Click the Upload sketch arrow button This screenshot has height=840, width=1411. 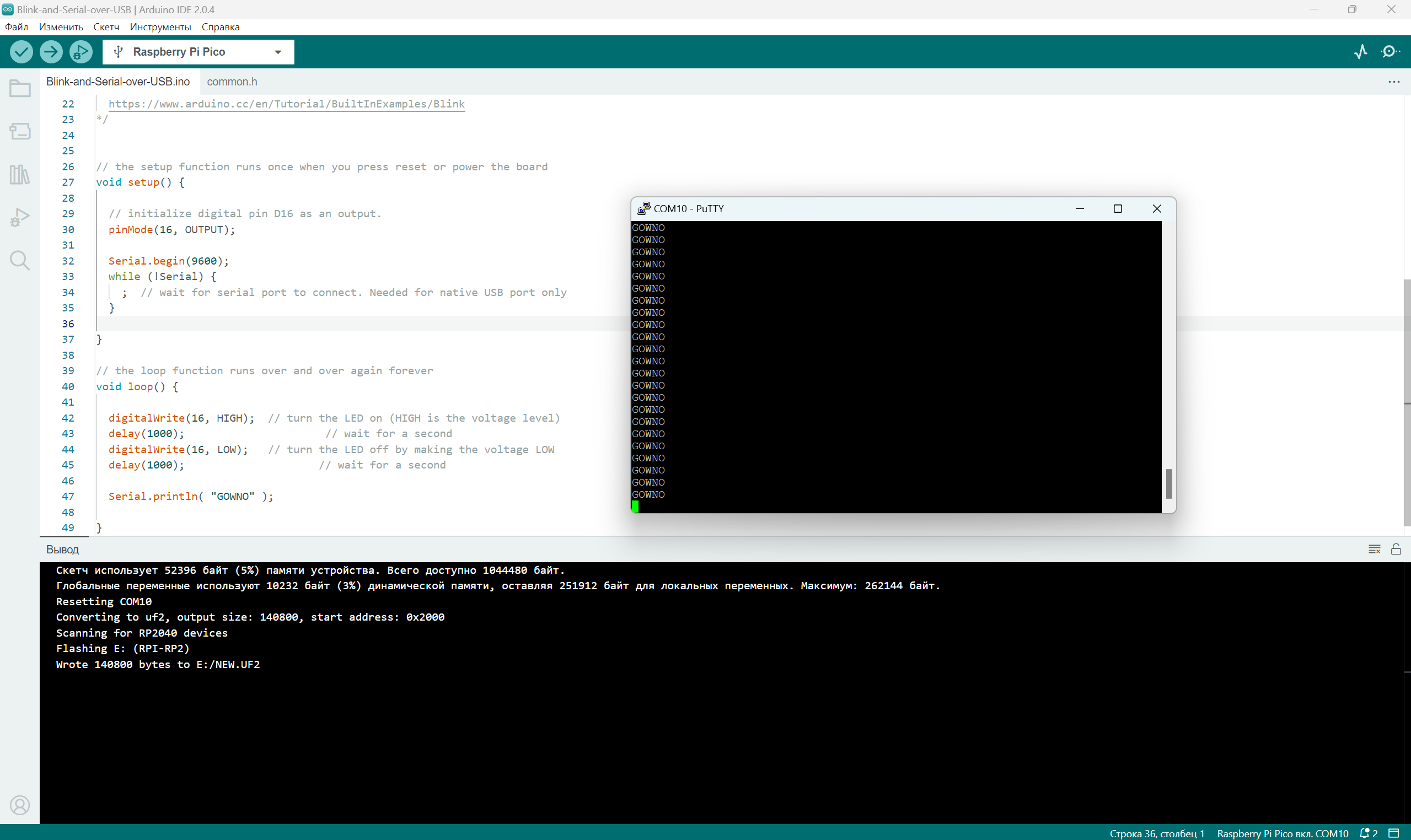(51, 52)
